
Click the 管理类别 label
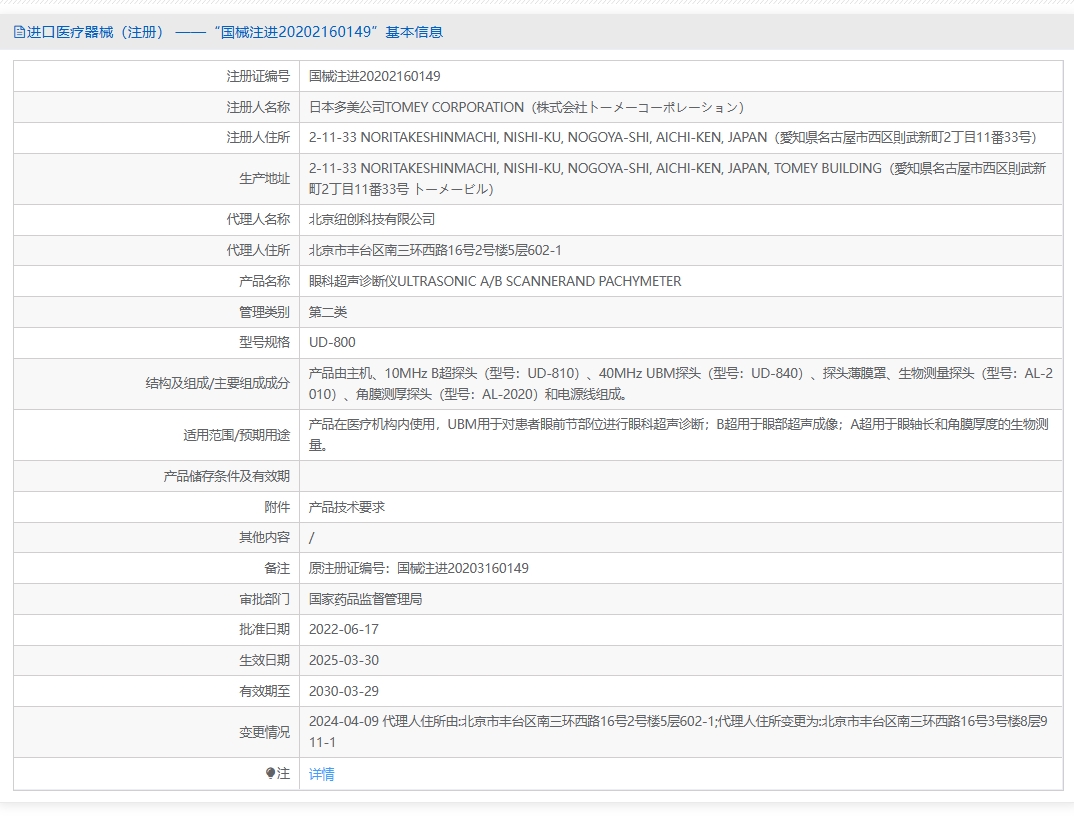tap(264, 312)
